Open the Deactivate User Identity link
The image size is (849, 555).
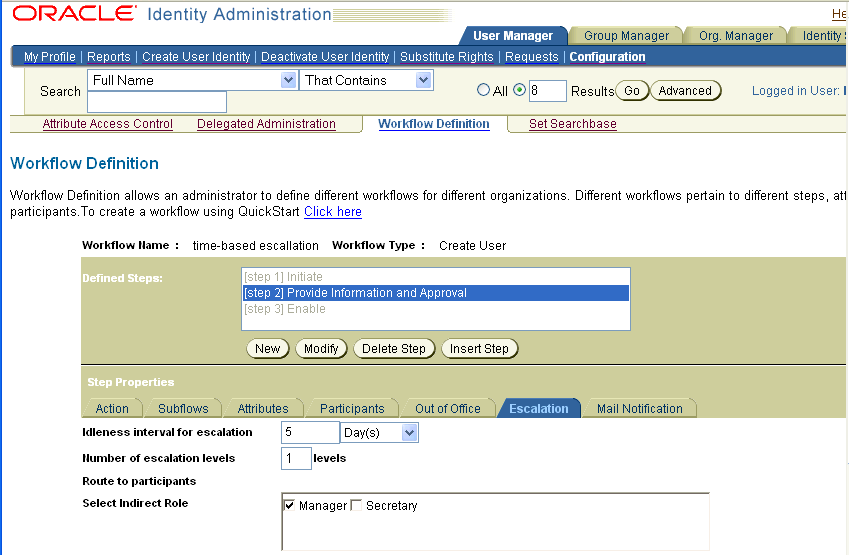click(x=325, y=57)
